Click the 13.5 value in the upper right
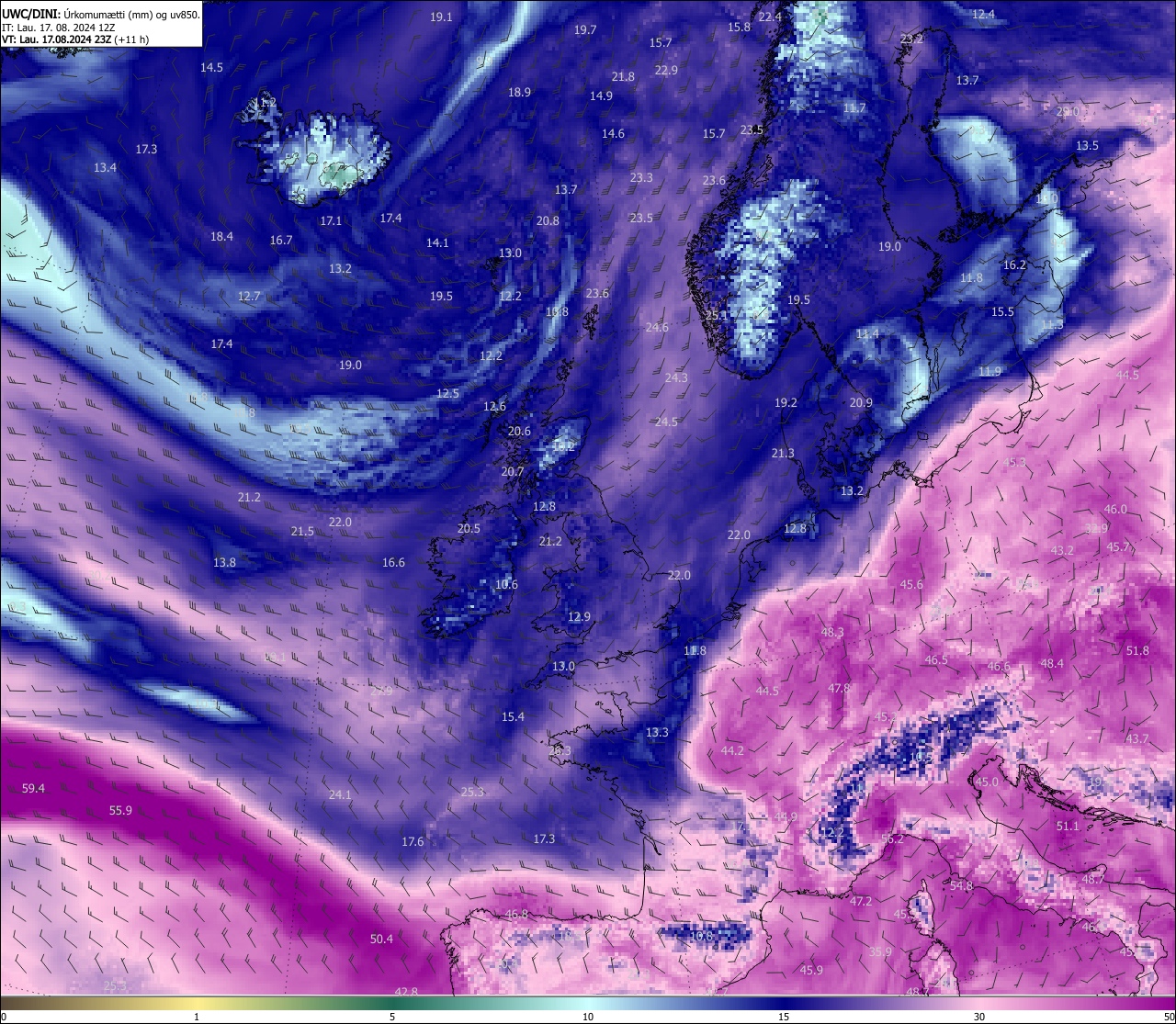Viewport: 1176px width, 1024px height. click(1087, 146)
